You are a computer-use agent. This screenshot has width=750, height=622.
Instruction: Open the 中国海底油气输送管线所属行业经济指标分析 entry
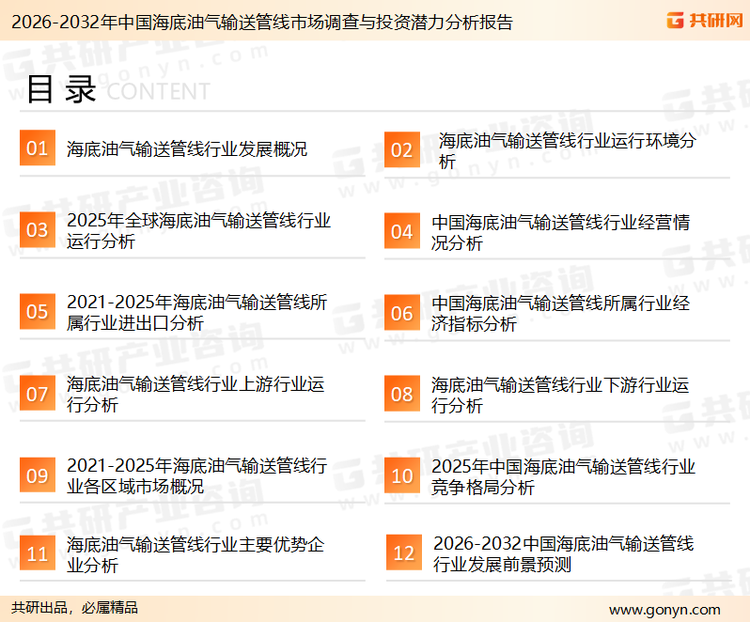tap(560, 313)
